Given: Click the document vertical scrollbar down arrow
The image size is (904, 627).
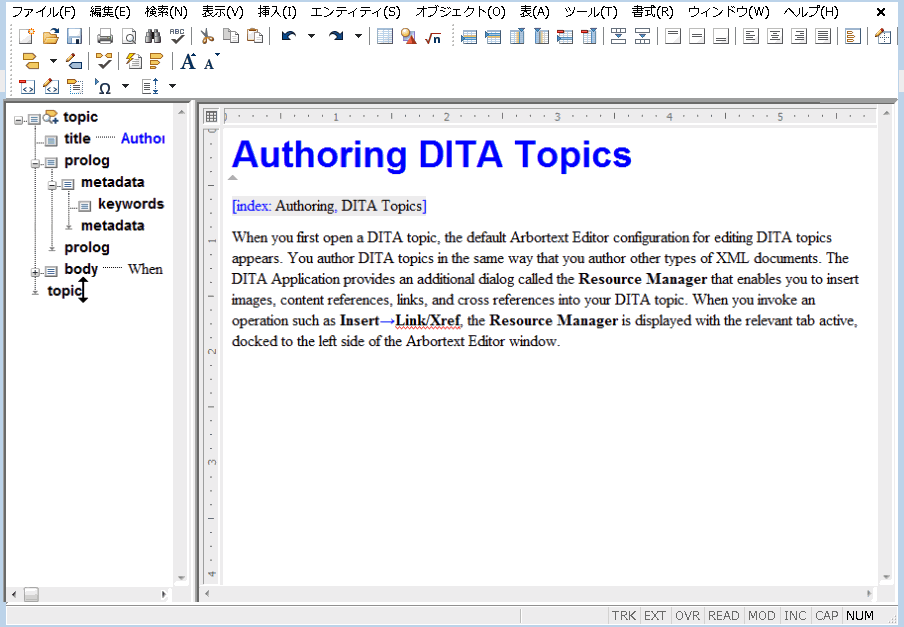Looking at the screenshot, I should [x=886, y=577].
